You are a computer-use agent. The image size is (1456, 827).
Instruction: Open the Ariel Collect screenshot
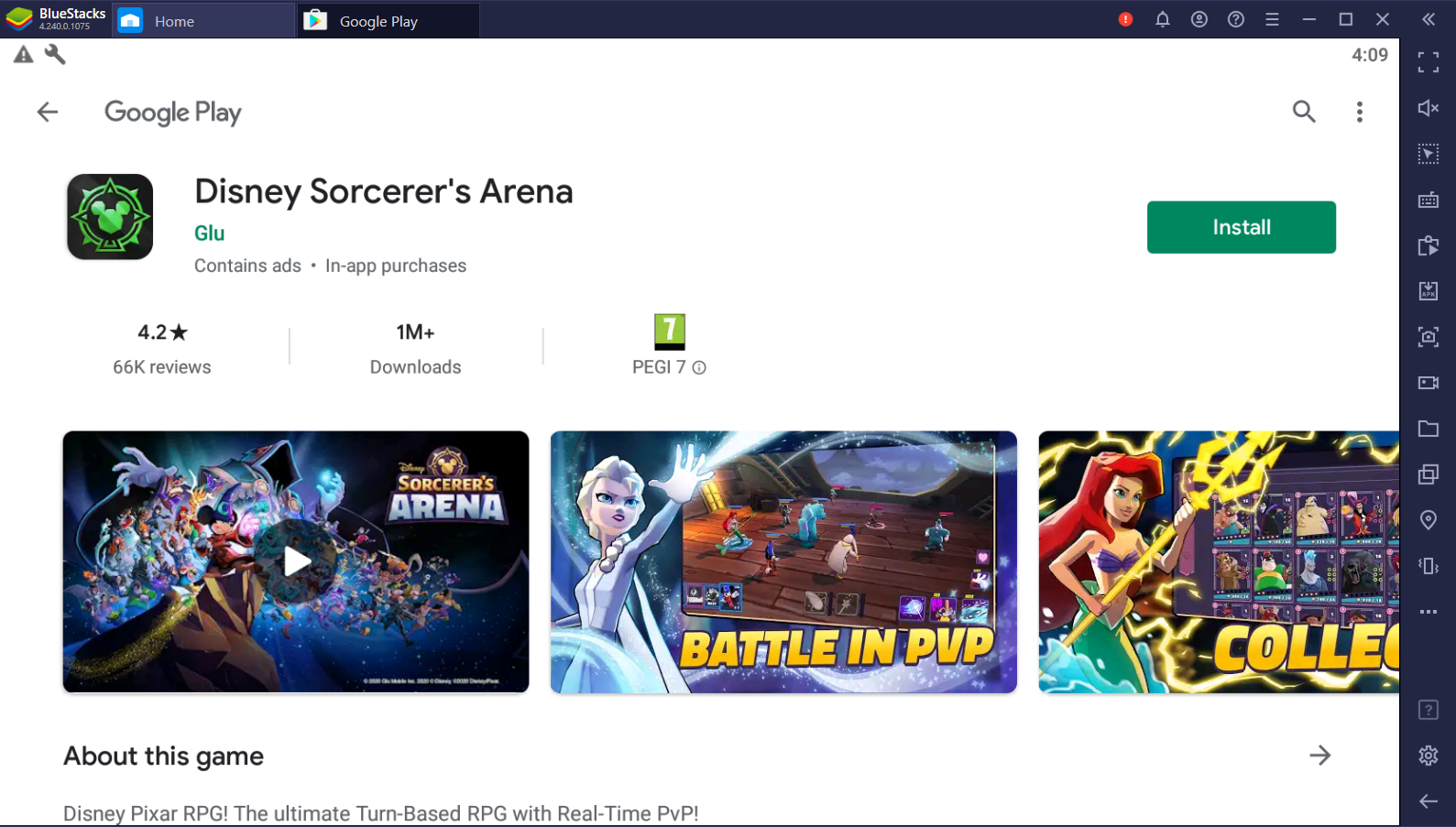click(1219, 561)
